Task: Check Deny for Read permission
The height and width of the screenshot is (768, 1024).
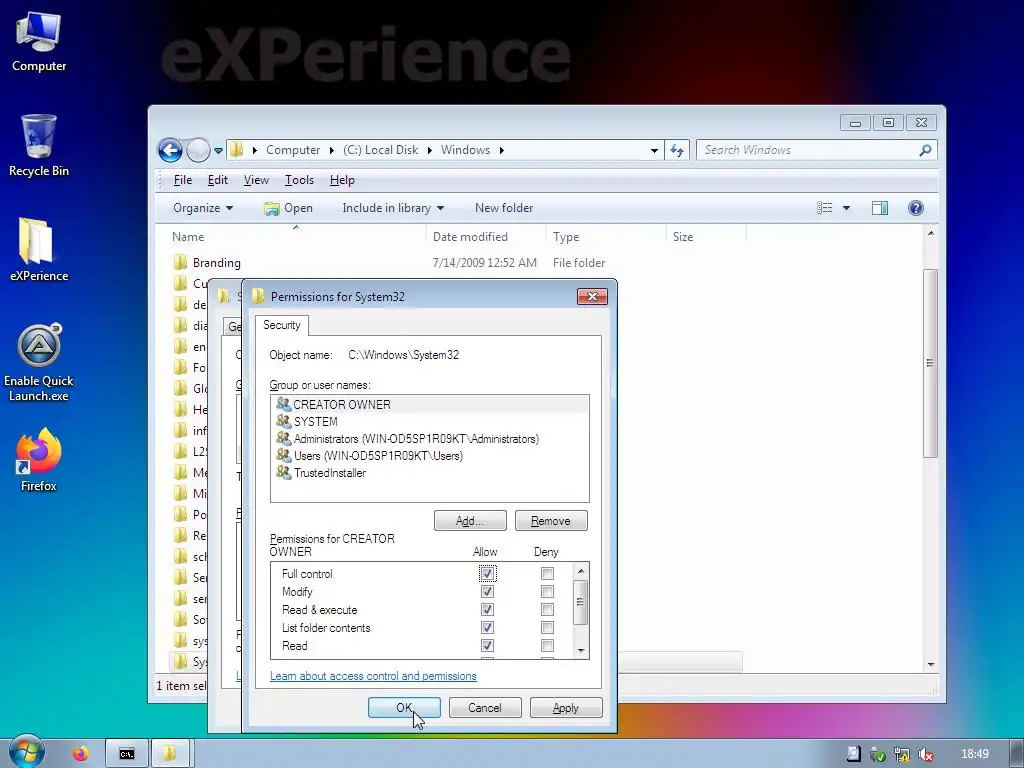Action: 547,645
